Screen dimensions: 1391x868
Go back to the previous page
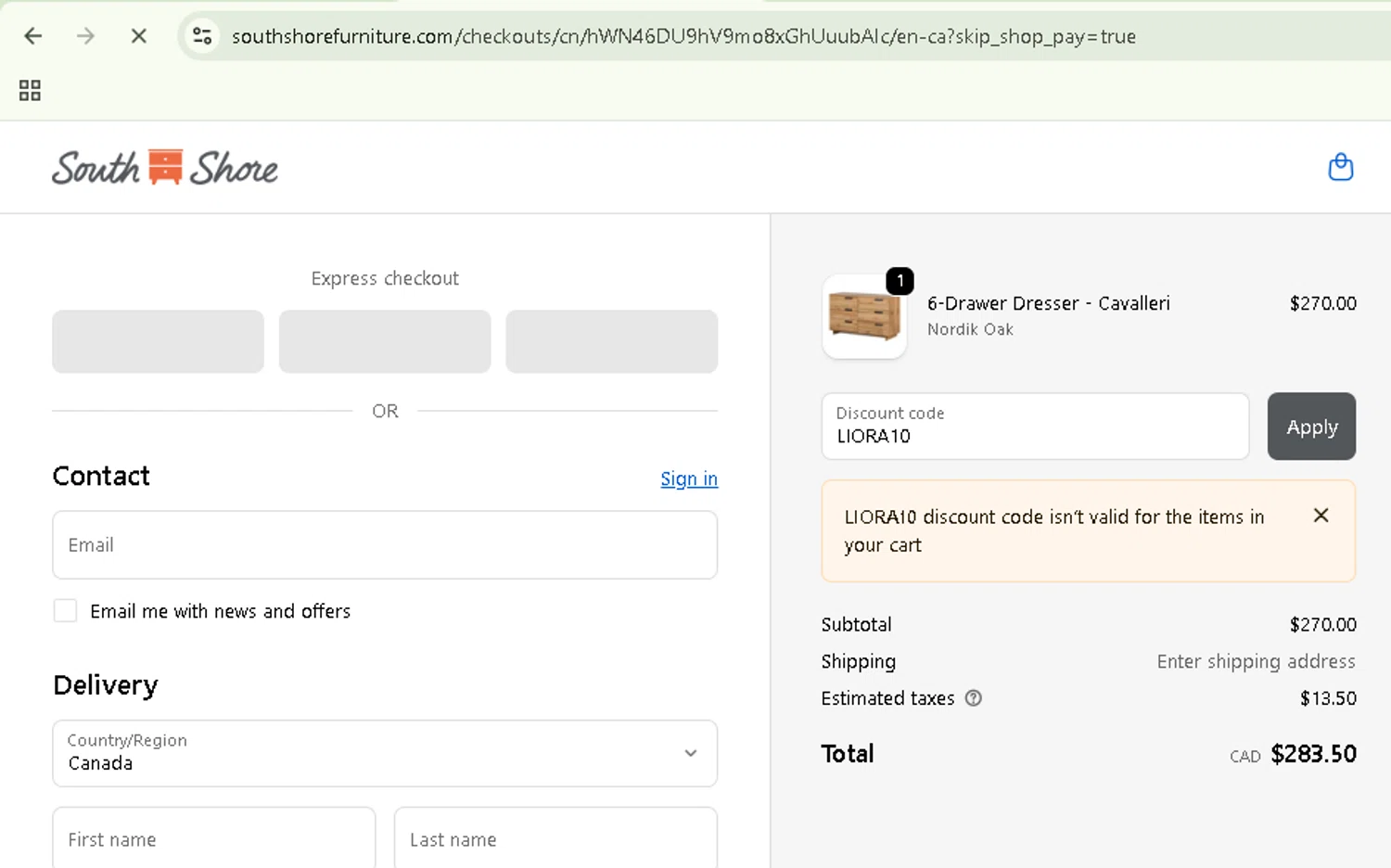(33, 36)
